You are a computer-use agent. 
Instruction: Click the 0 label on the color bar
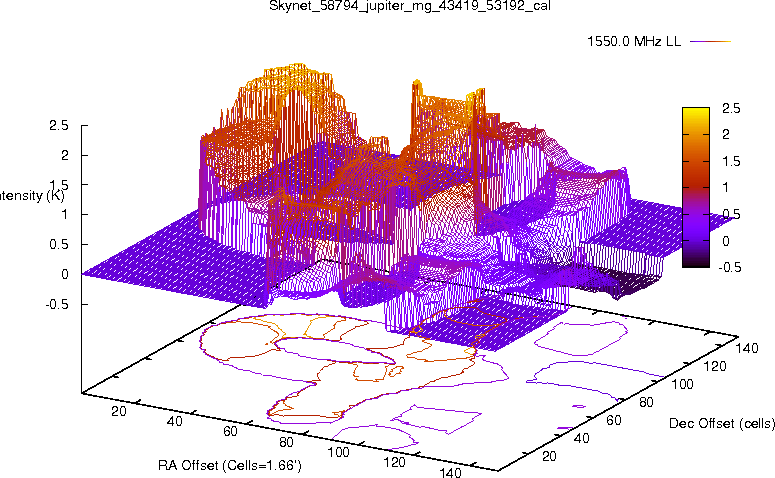726,241
